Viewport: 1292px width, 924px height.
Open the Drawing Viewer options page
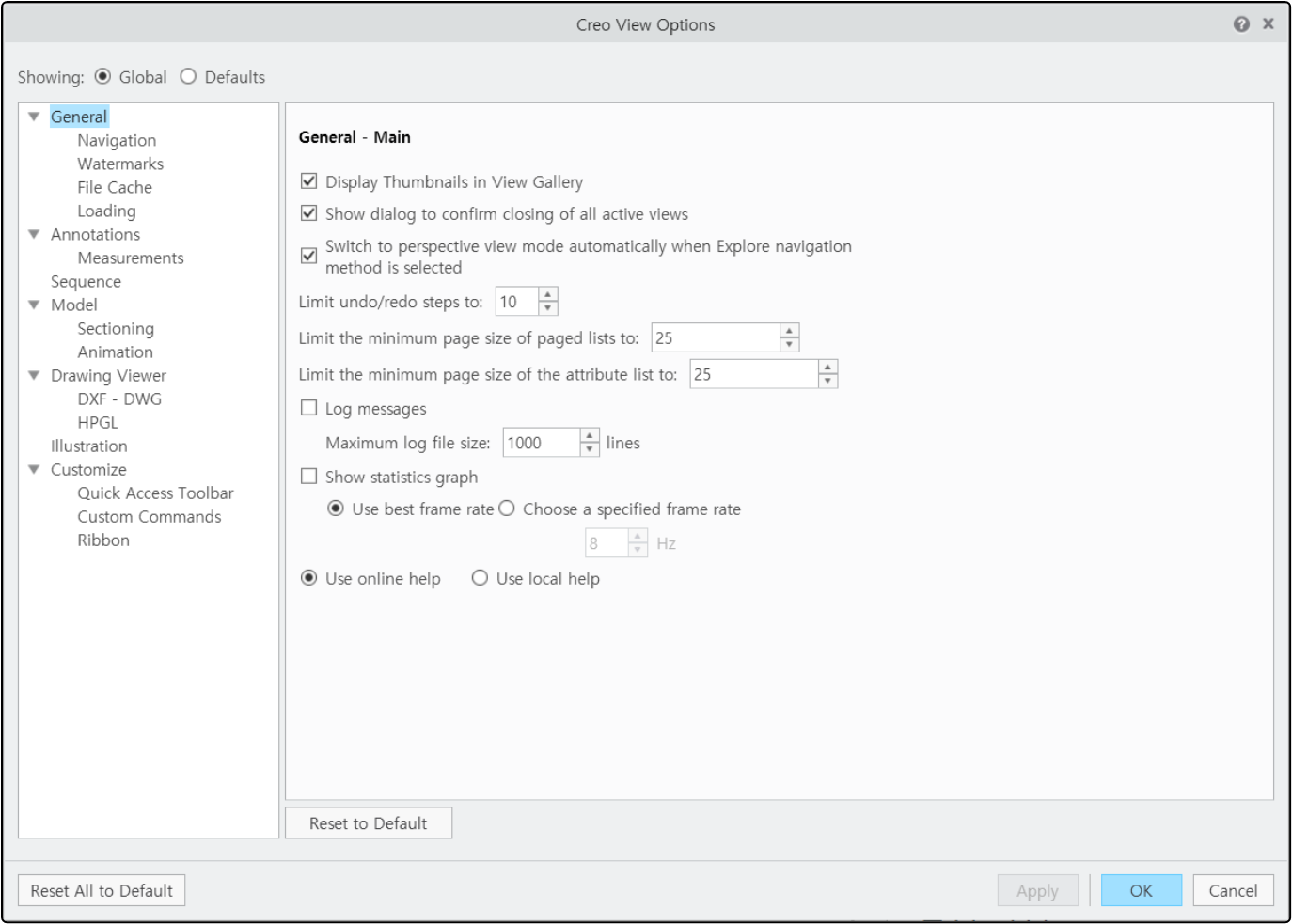108,375
